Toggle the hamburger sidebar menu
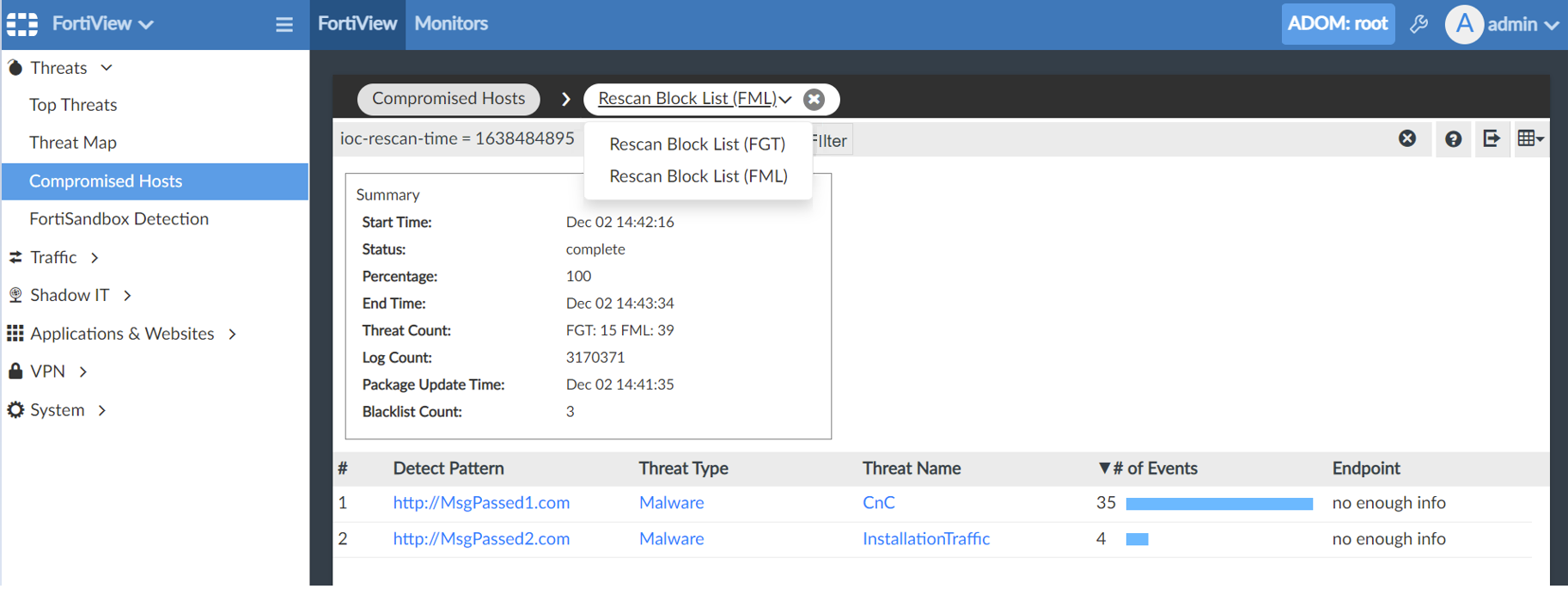The image size is (1568, 589). [x=284, y=25]
